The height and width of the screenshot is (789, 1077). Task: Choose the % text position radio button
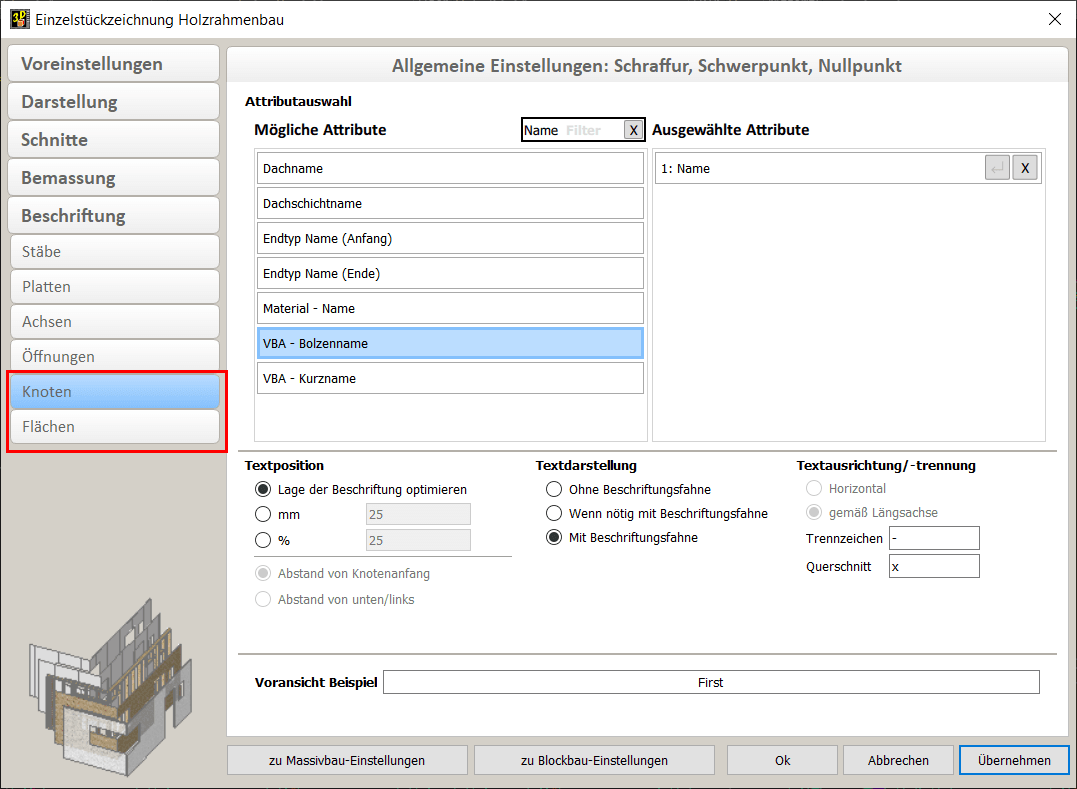click(x=263, y=540)
